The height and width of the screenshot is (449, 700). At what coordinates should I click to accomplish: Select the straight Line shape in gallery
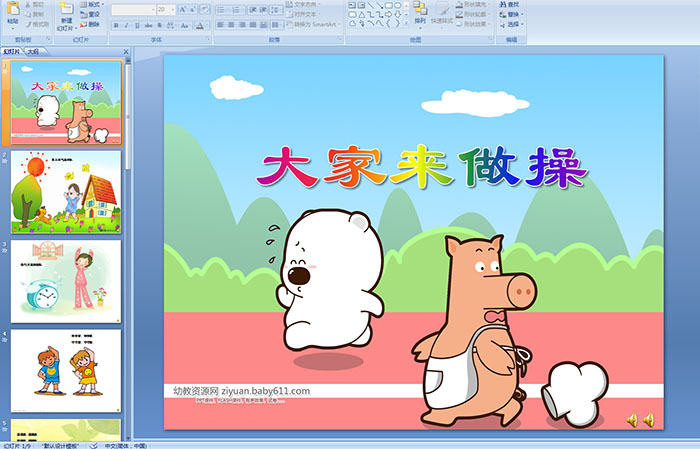click(x=370, y=5)
